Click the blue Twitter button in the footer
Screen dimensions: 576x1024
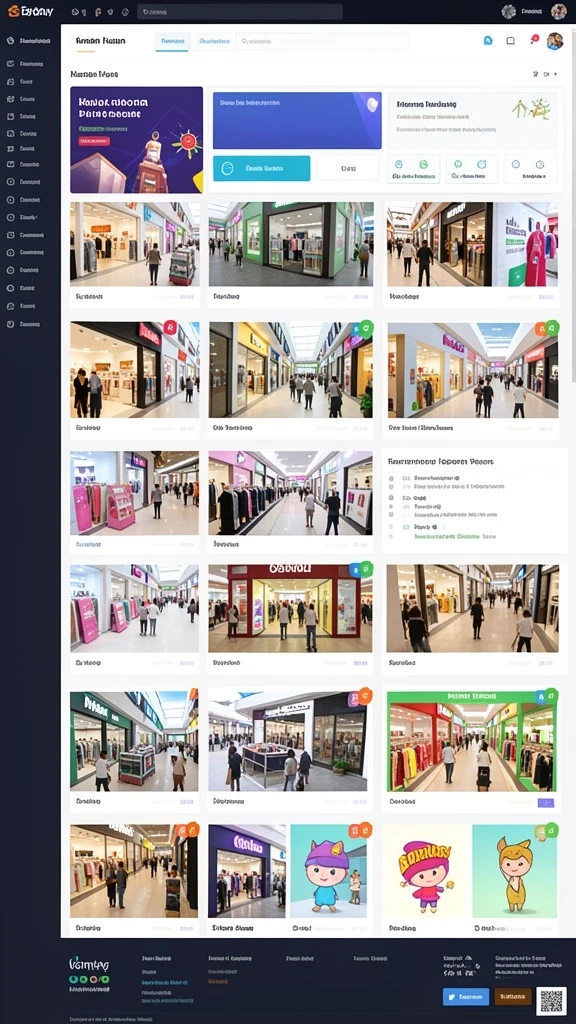(466, 997)
